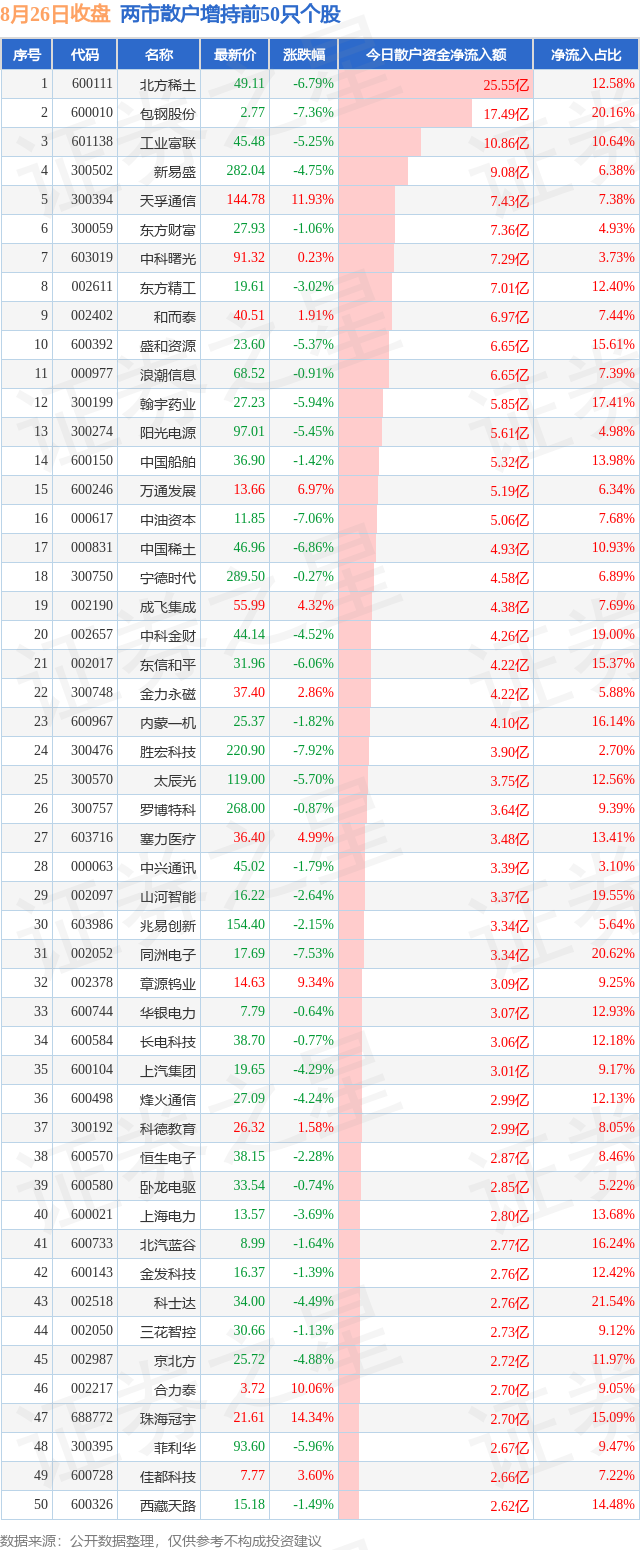This screenshot has width=640, height=1550.
Task: Click stock code 600584
Action: [x=92, y=1041]
